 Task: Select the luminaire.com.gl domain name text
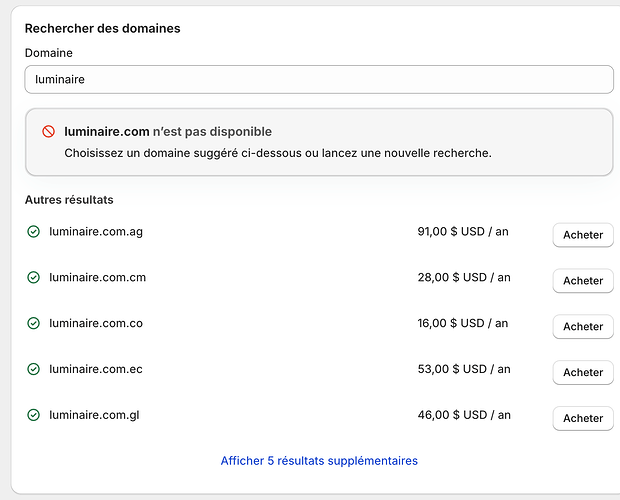95,415
